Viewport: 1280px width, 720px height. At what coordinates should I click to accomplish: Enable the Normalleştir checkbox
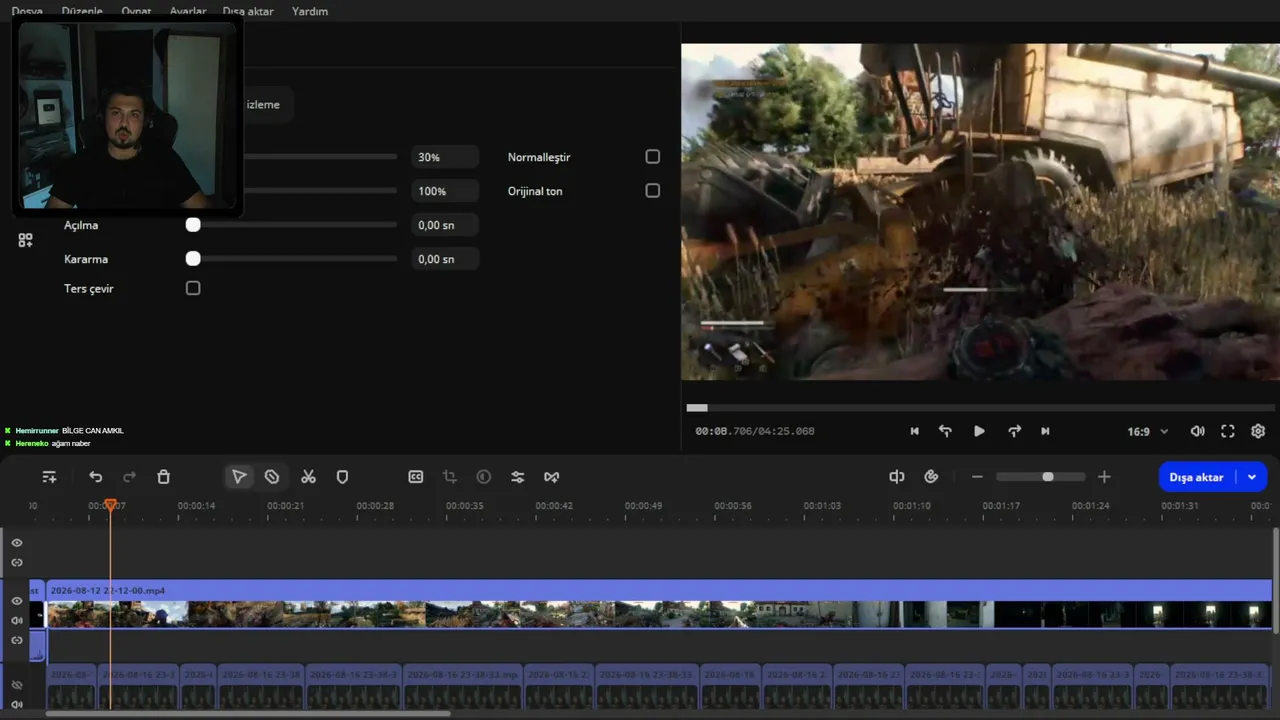coord(653,157)
